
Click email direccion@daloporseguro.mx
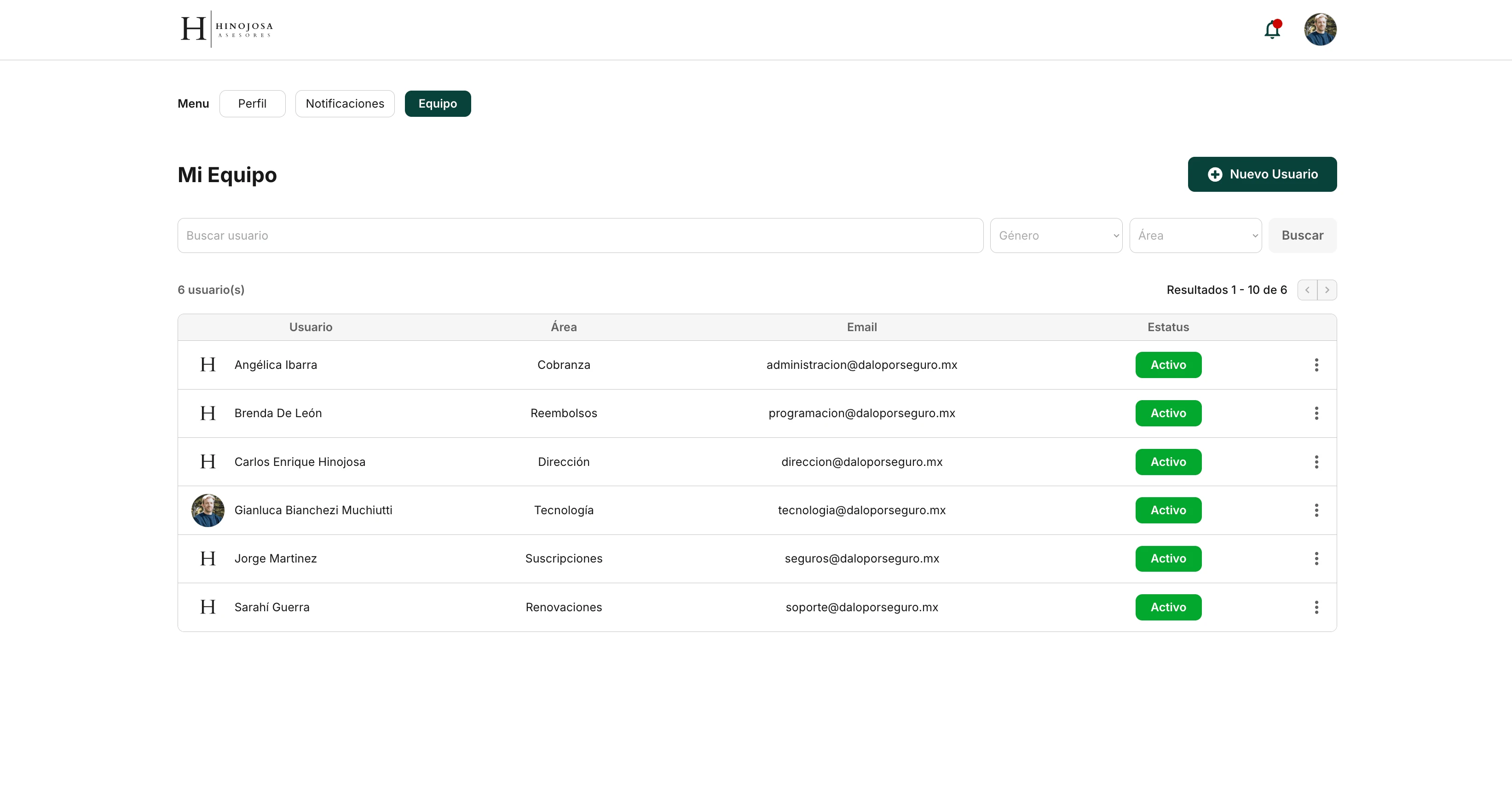862,462
